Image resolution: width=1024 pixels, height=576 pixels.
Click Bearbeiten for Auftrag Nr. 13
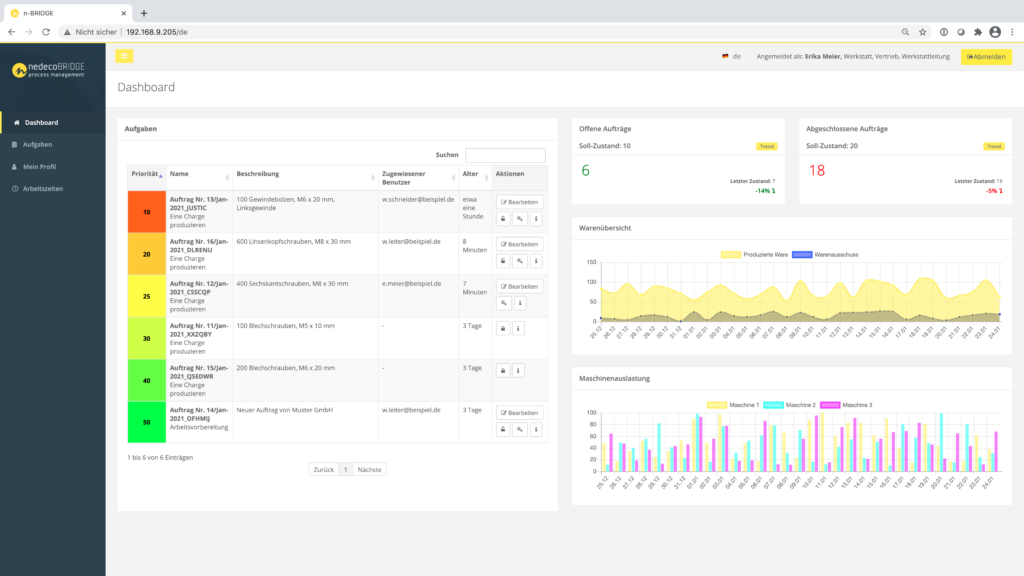(x=519, y=202)
